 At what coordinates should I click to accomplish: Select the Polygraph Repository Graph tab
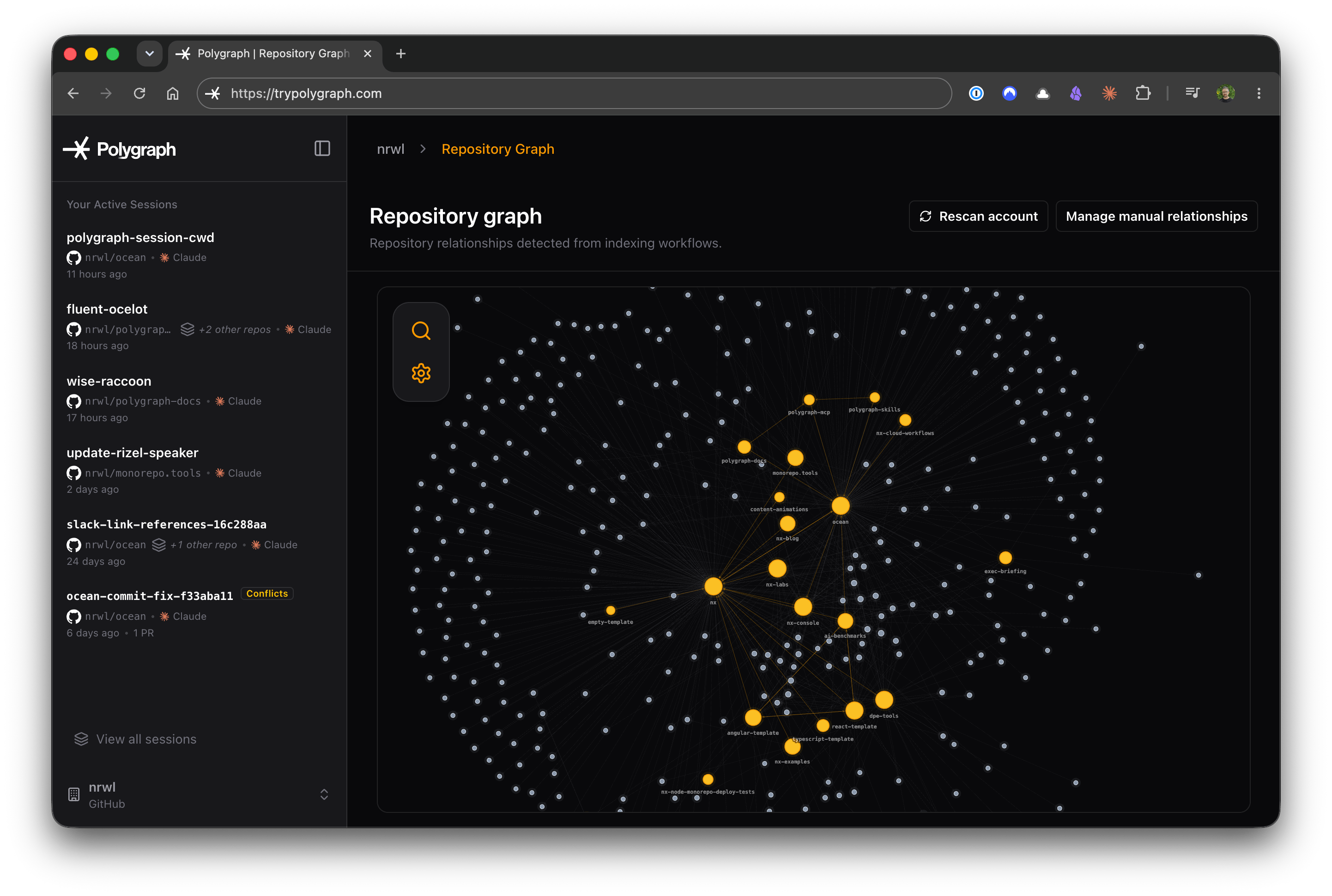[274, 54]
